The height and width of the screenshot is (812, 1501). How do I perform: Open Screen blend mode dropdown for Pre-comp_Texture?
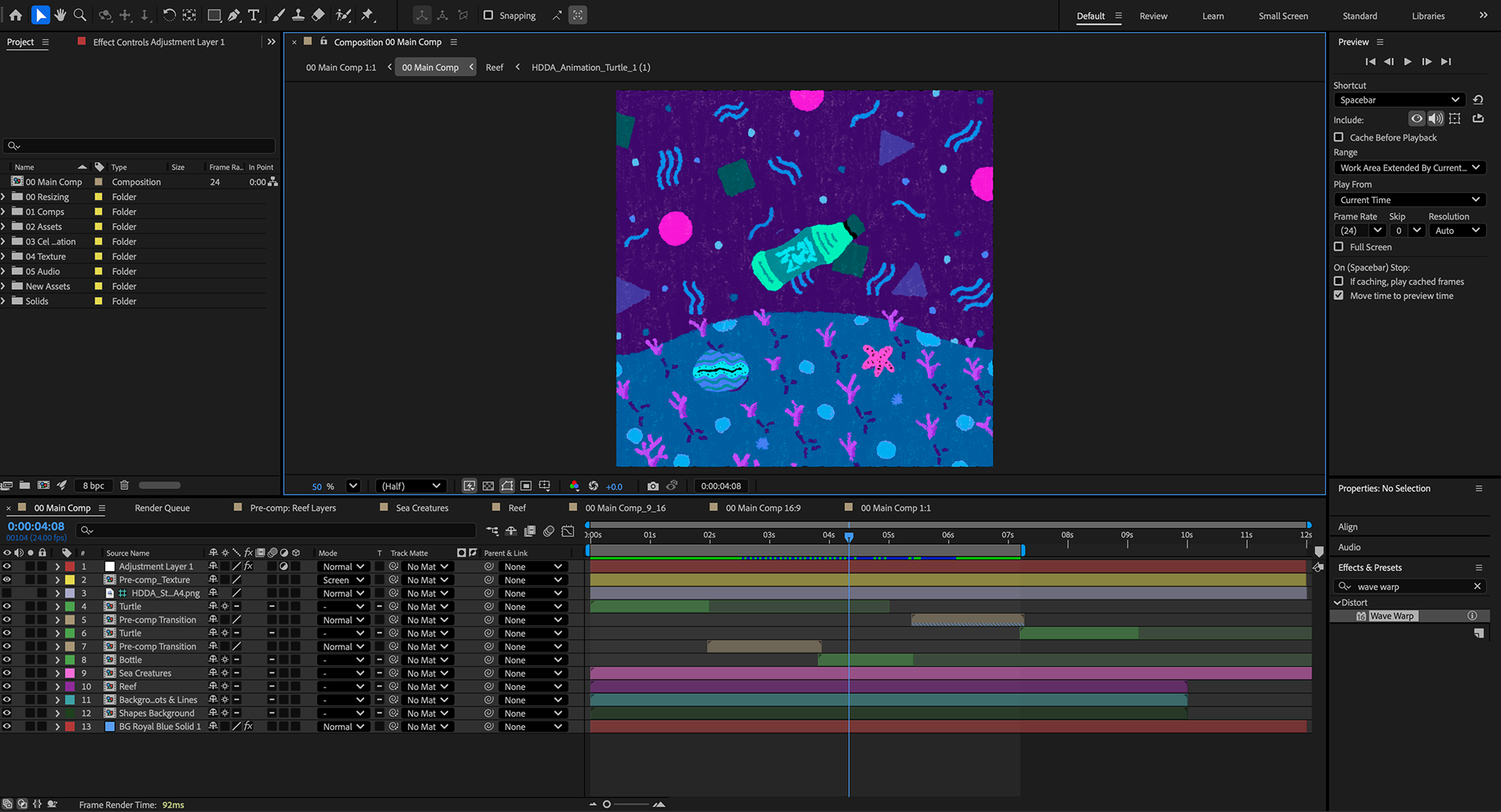(343, 580)
